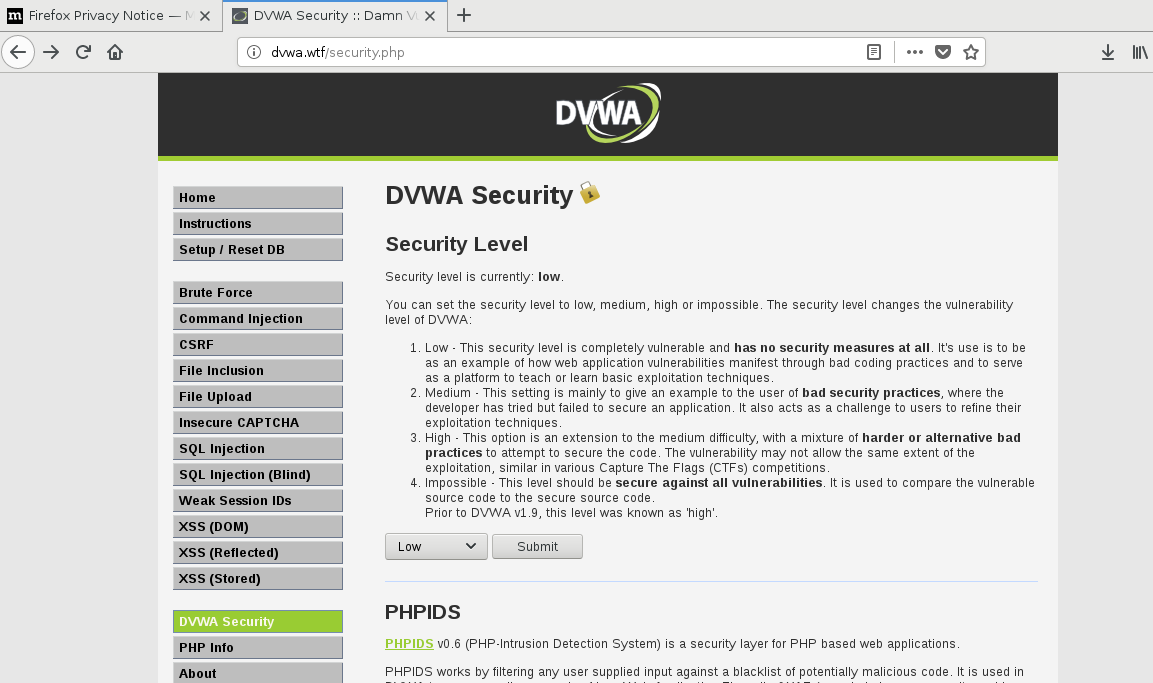Select the DVWA Security browser tab
The height and width of the screenshot is (683, 1153).
335,15
